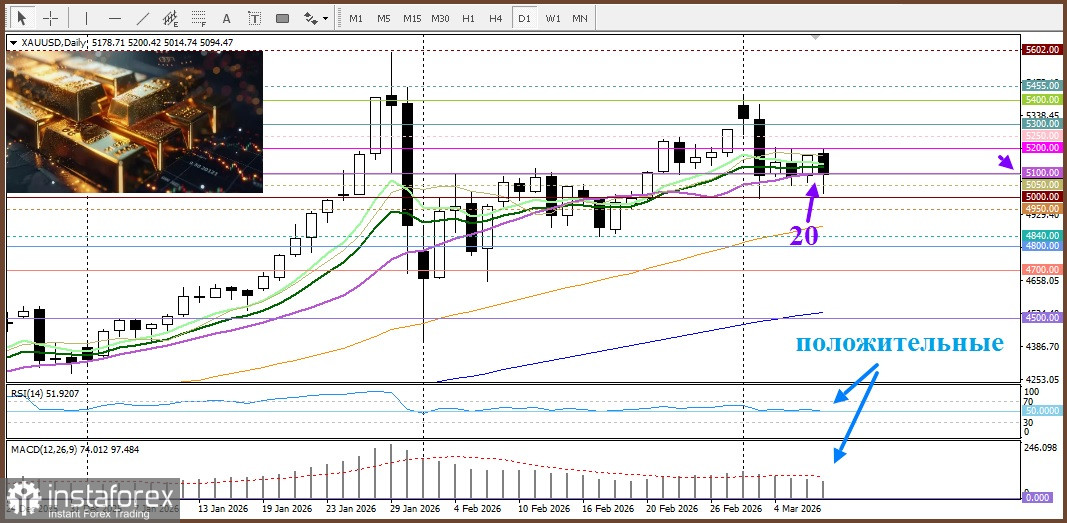
Task: Click the 4800.00 price level label
Action: [x=1043, y=246]
